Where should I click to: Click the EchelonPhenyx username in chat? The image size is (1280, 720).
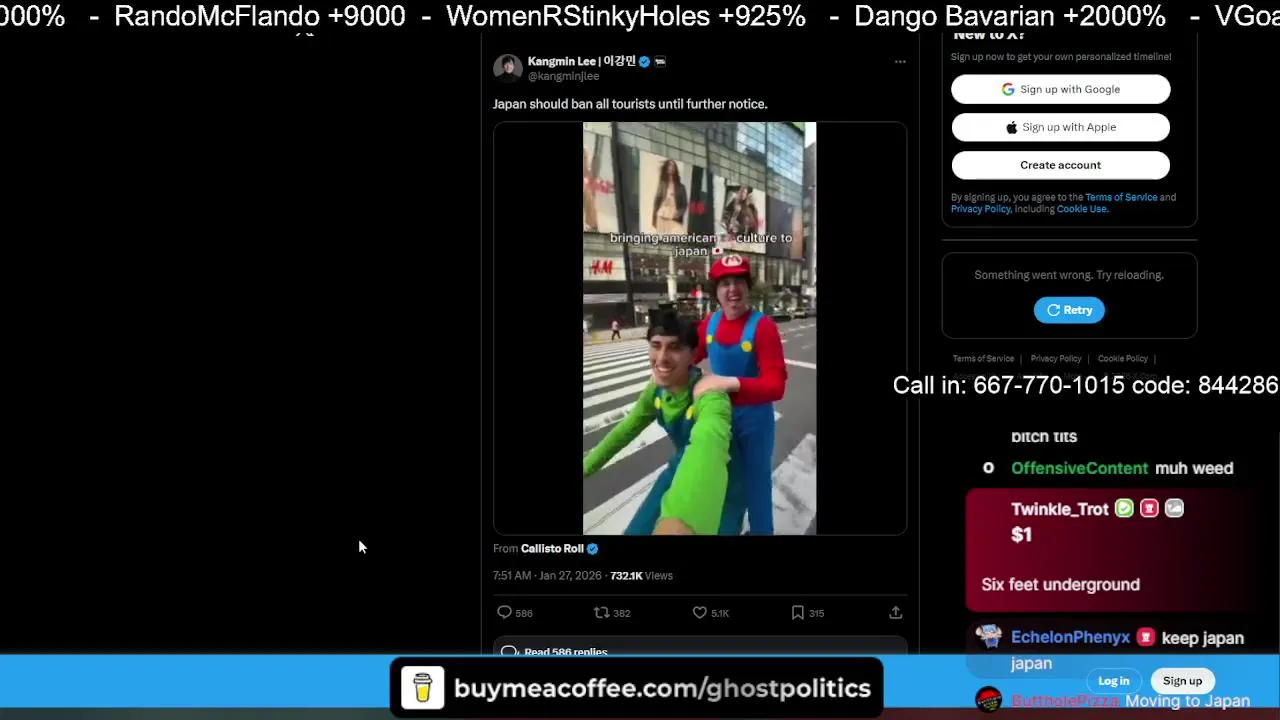click(x=1070, y=637)
